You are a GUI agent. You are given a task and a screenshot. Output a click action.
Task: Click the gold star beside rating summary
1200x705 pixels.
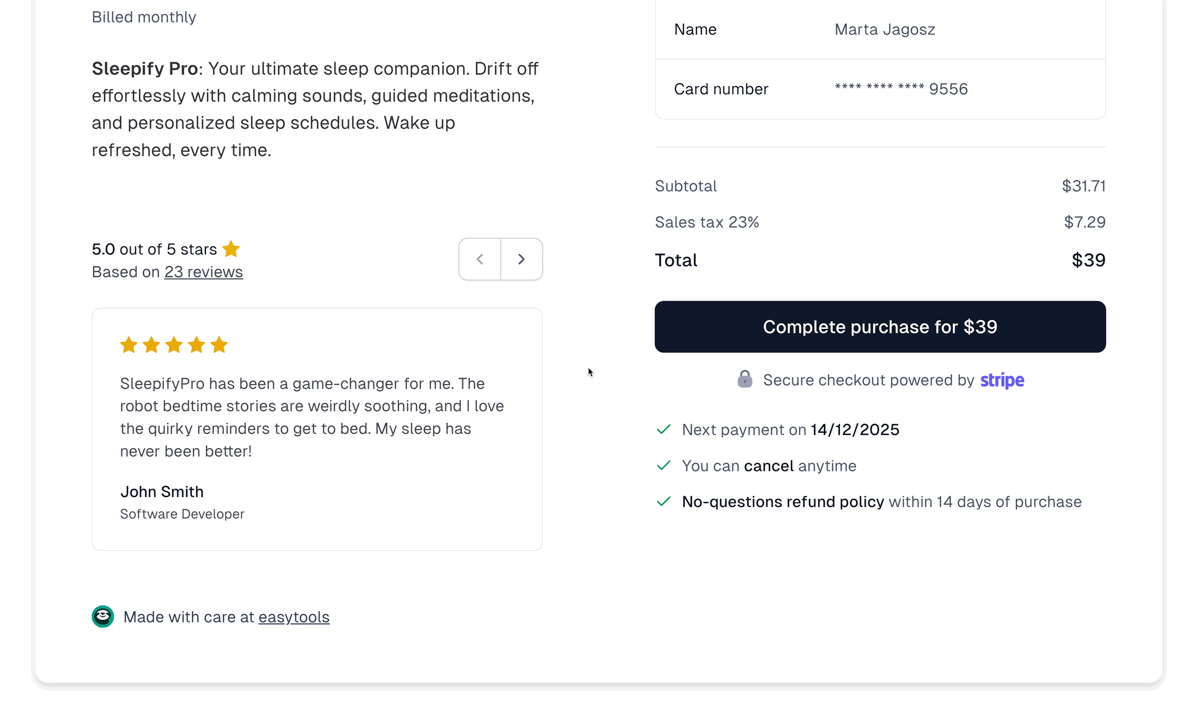231,249
